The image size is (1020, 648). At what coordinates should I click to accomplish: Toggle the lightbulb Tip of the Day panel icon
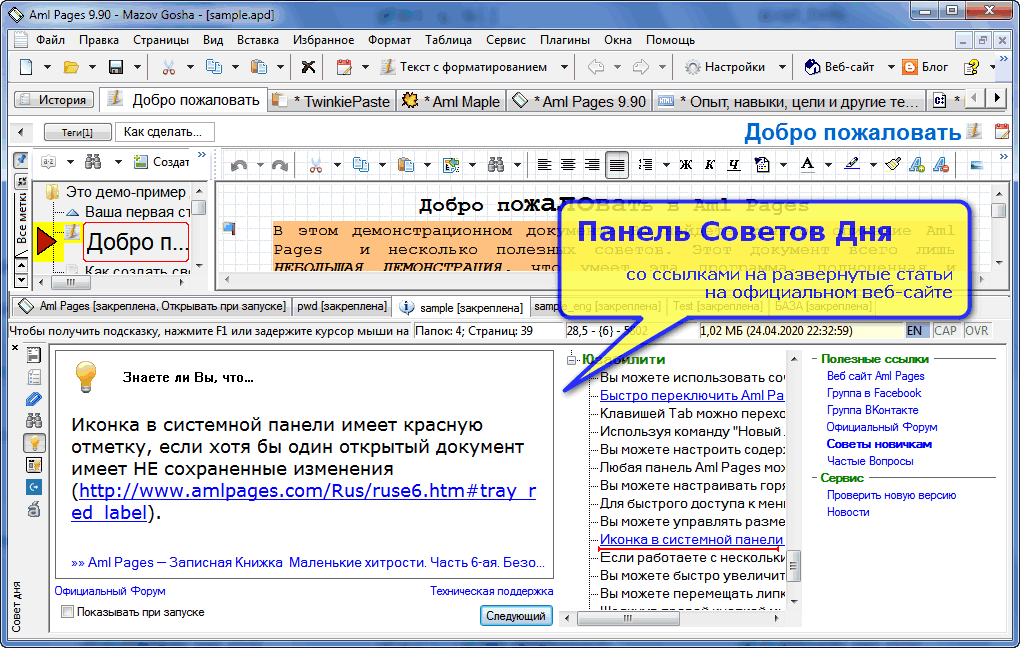pyautogui.click(x=34, y=443)
